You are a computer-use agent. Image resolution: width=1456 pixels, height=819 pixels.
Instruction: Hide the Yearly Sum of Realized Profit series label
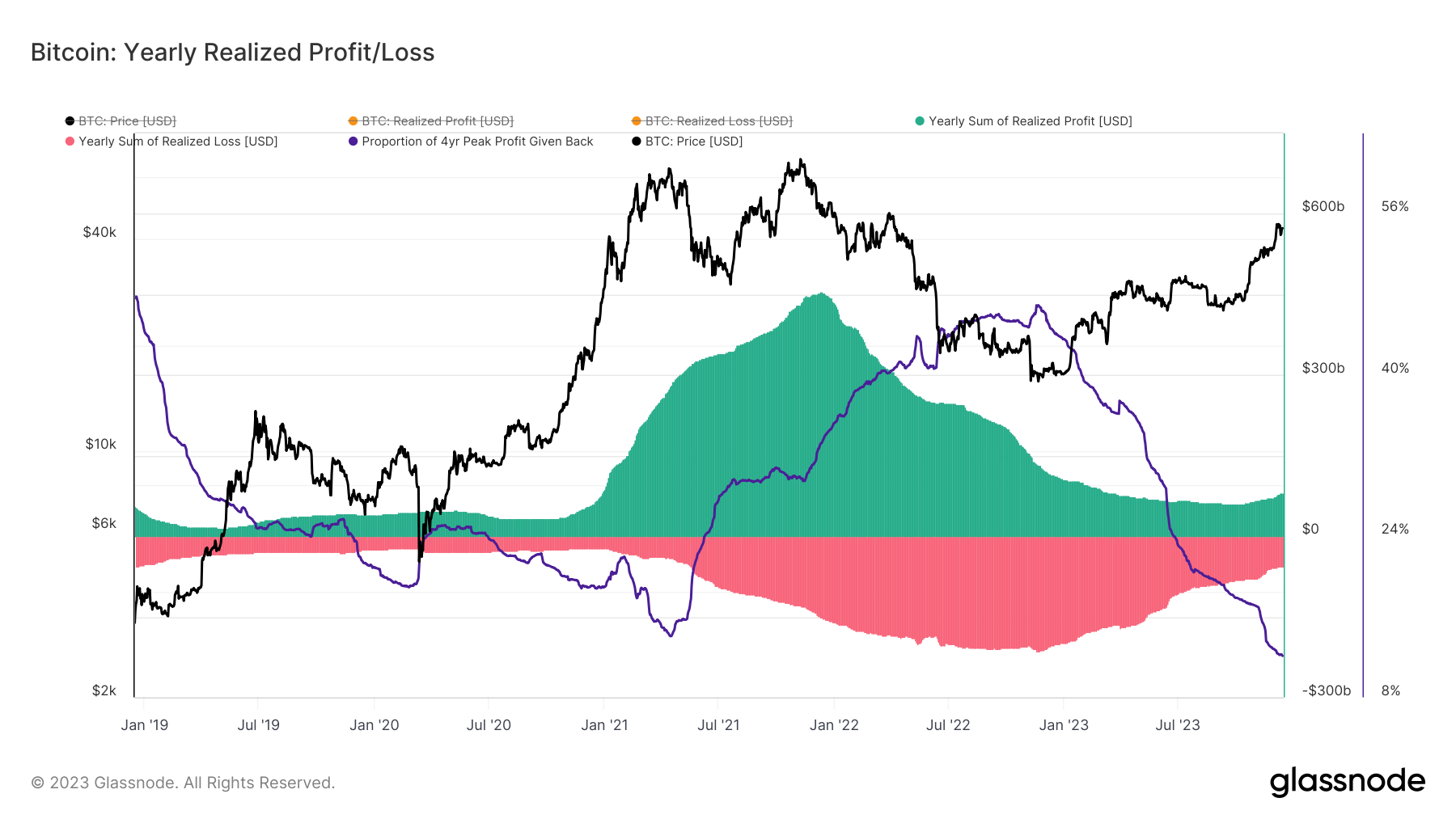click(1030, 121)
